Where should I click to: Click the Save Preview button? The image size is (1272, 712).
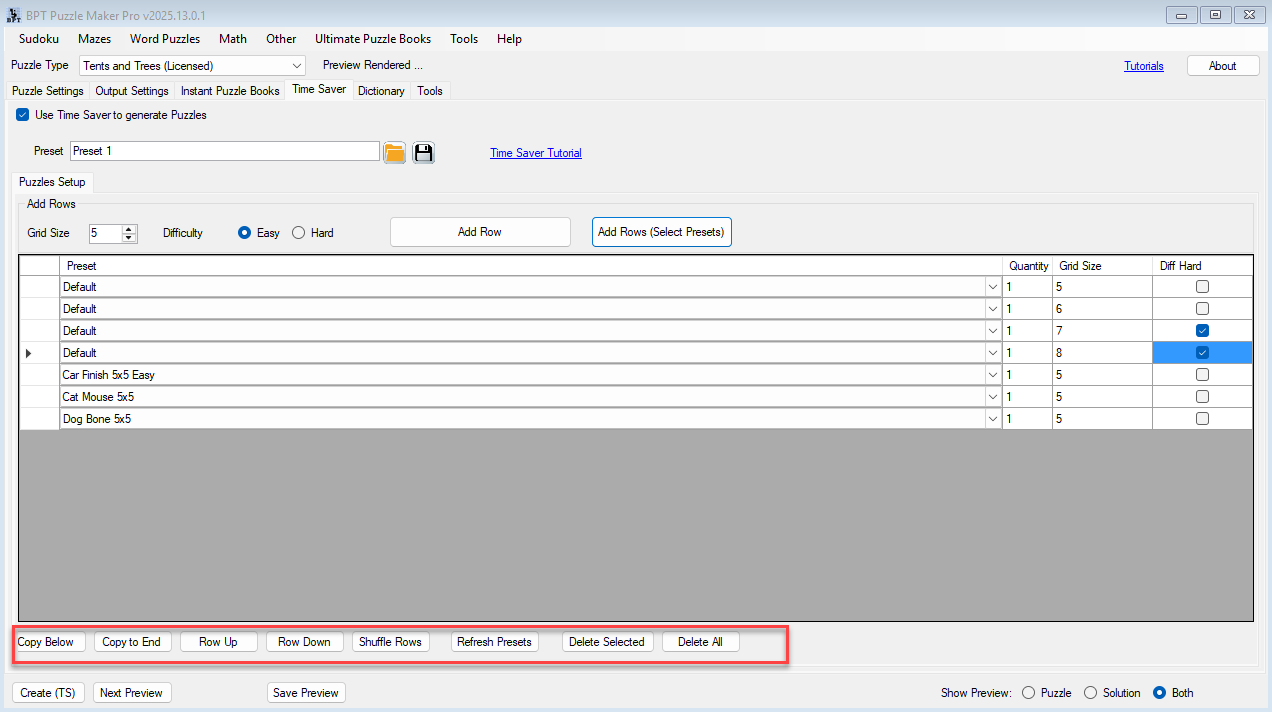[x=306, y=693]
